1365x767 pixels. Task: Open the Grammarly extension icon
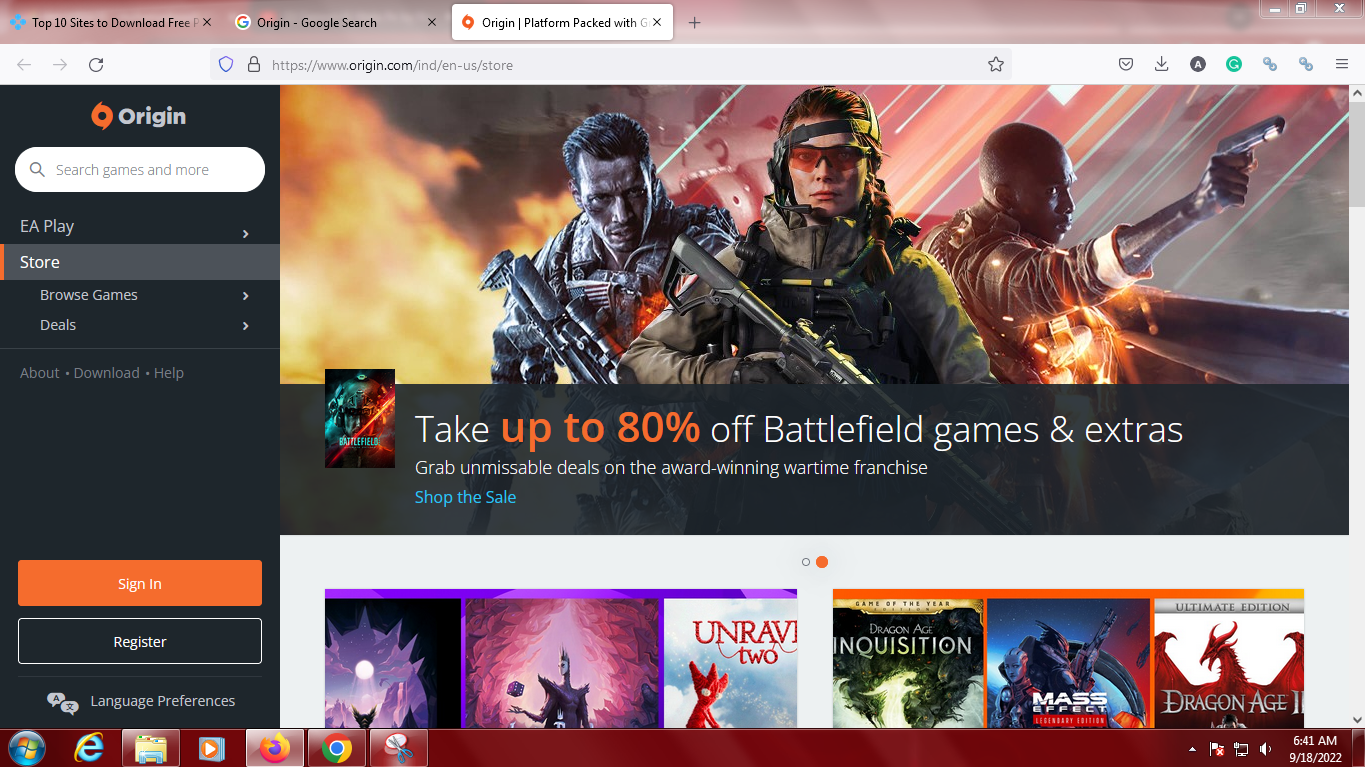point(1234,65)
